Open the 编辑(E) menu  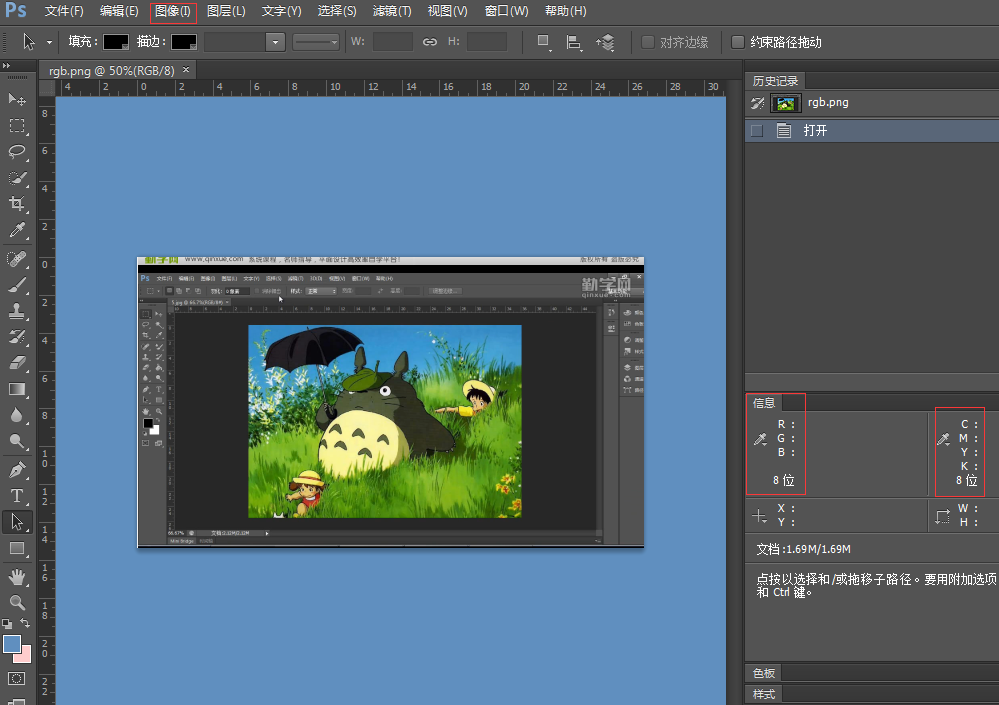(x=119, y=11)
